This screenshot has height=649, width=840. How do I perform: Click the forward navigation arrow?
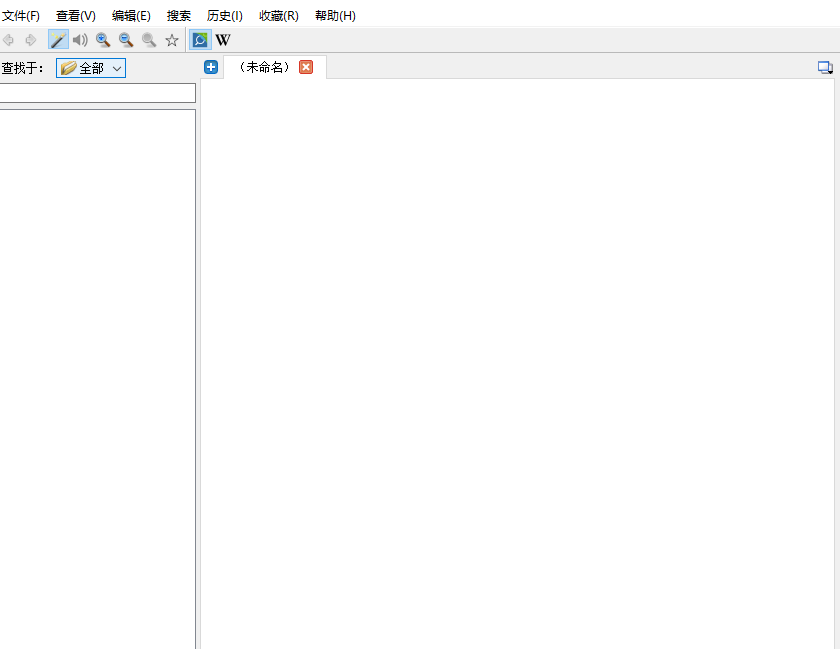coord(31,40)
